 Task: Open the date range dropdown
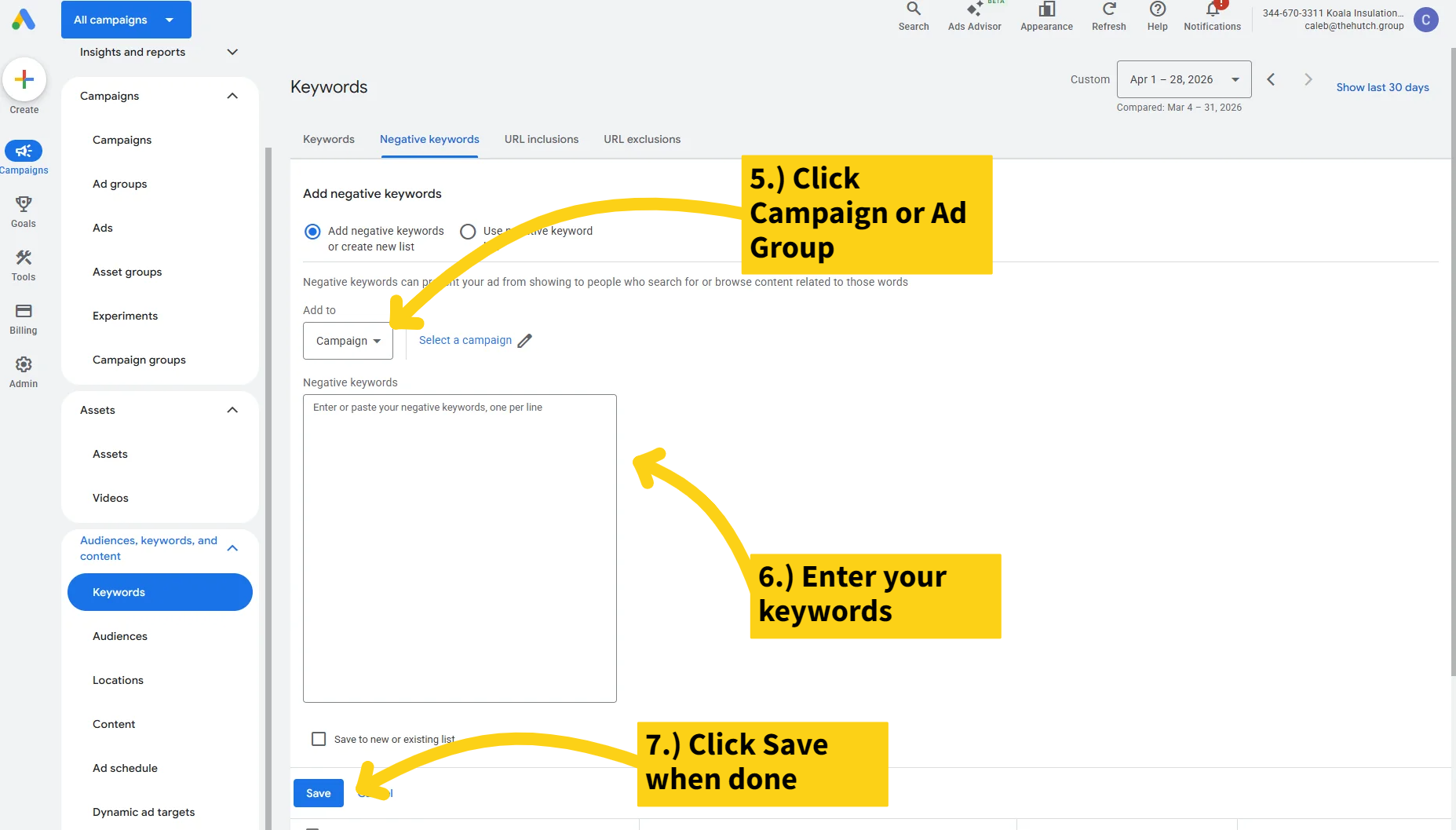(x=1184, y=79)
